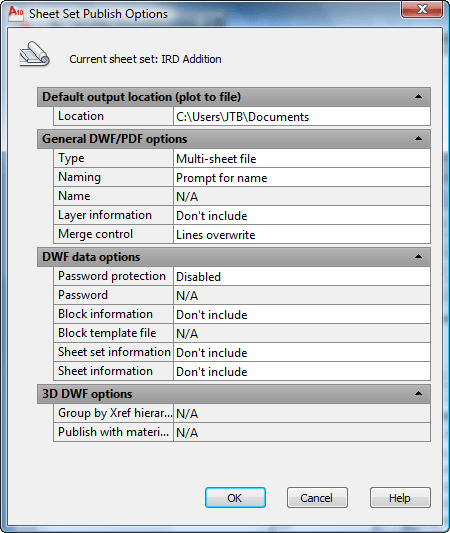Edit the Location path field
This screenshot has width=450, height=533.
(x=302, y=117)
